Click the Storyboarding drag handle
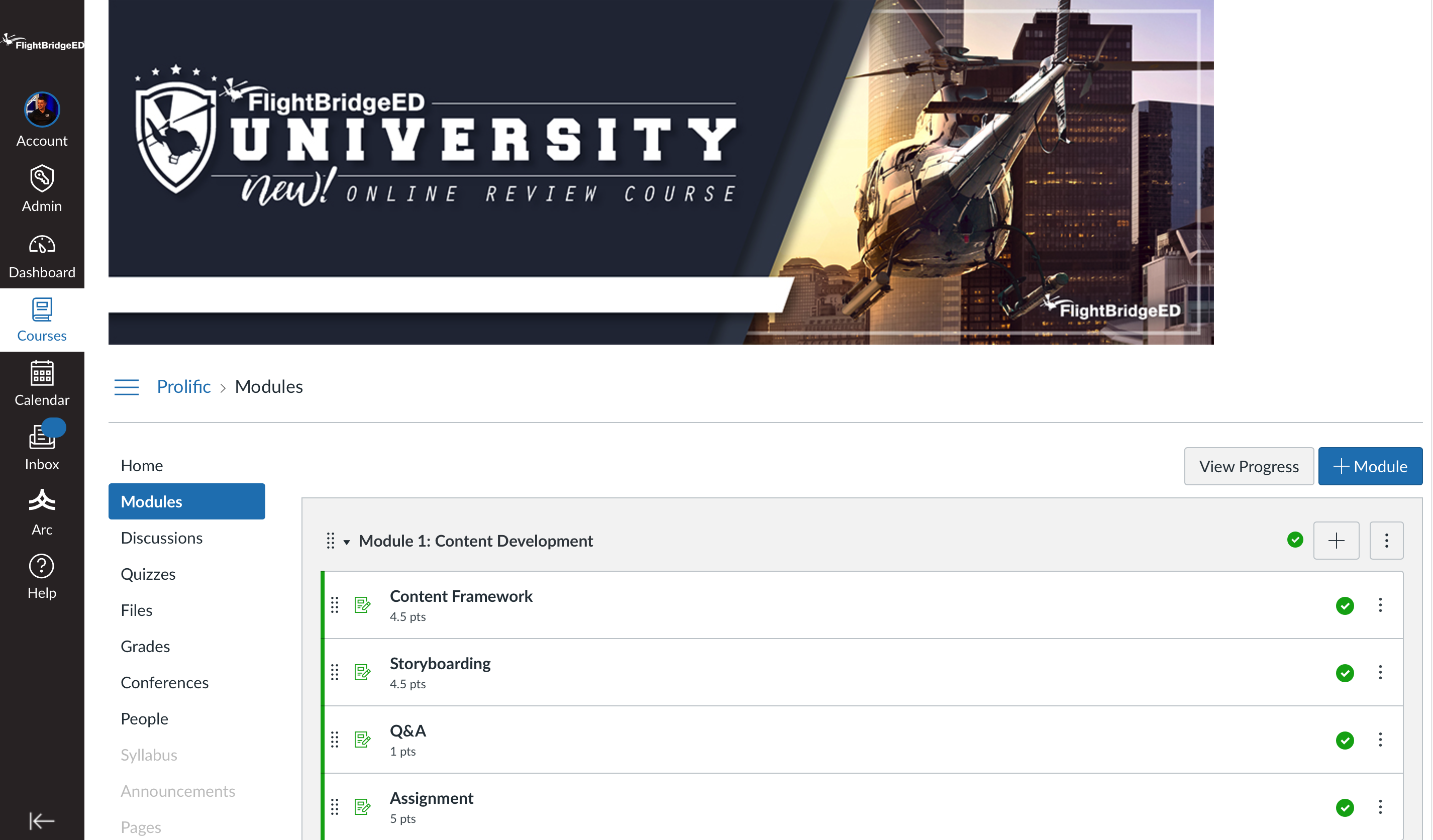This screenshot has height=840, width=1433. click(334, 672)
